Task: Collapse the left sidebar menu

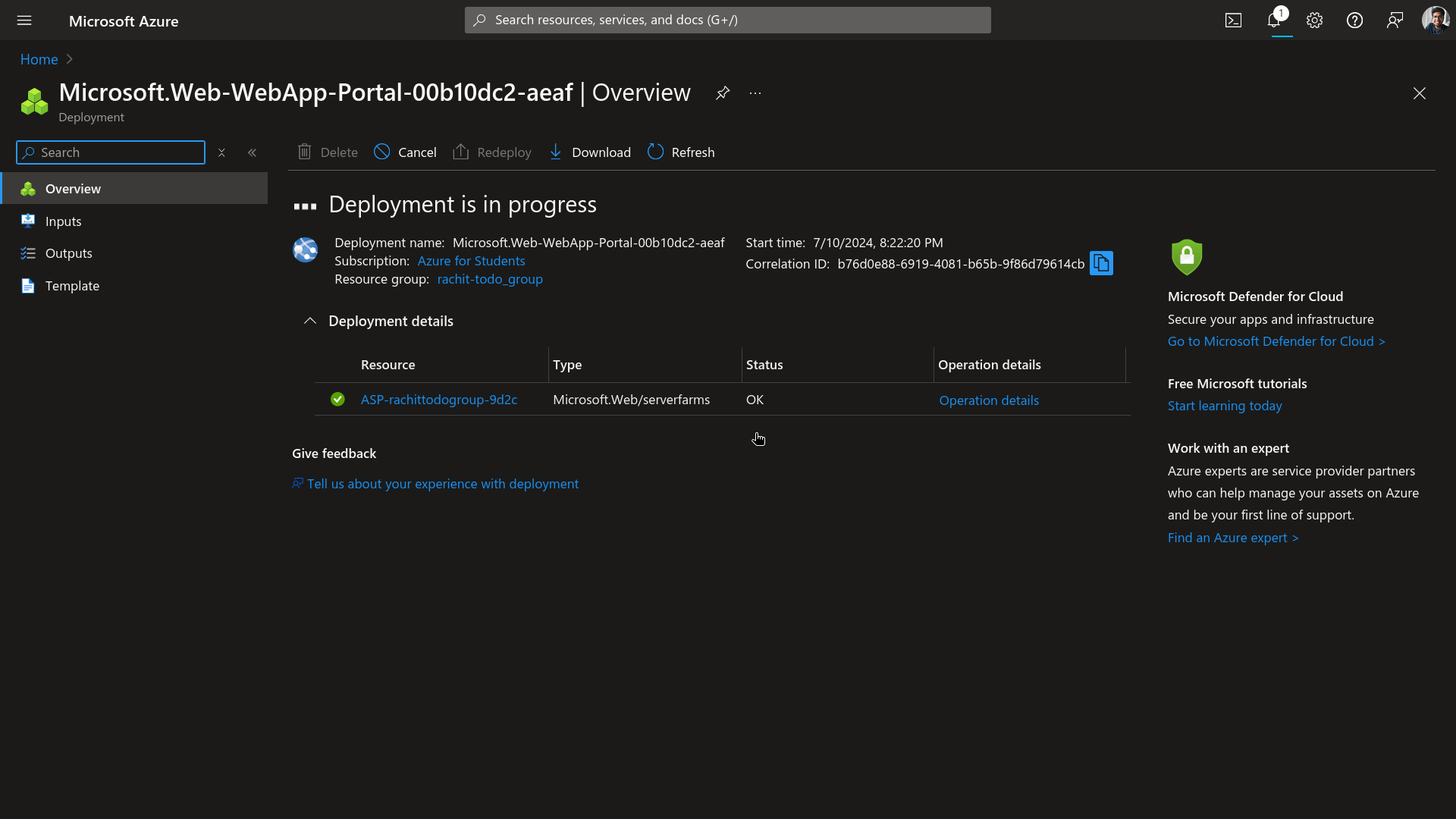Action: pyautogui.click(x=253, y=152)
